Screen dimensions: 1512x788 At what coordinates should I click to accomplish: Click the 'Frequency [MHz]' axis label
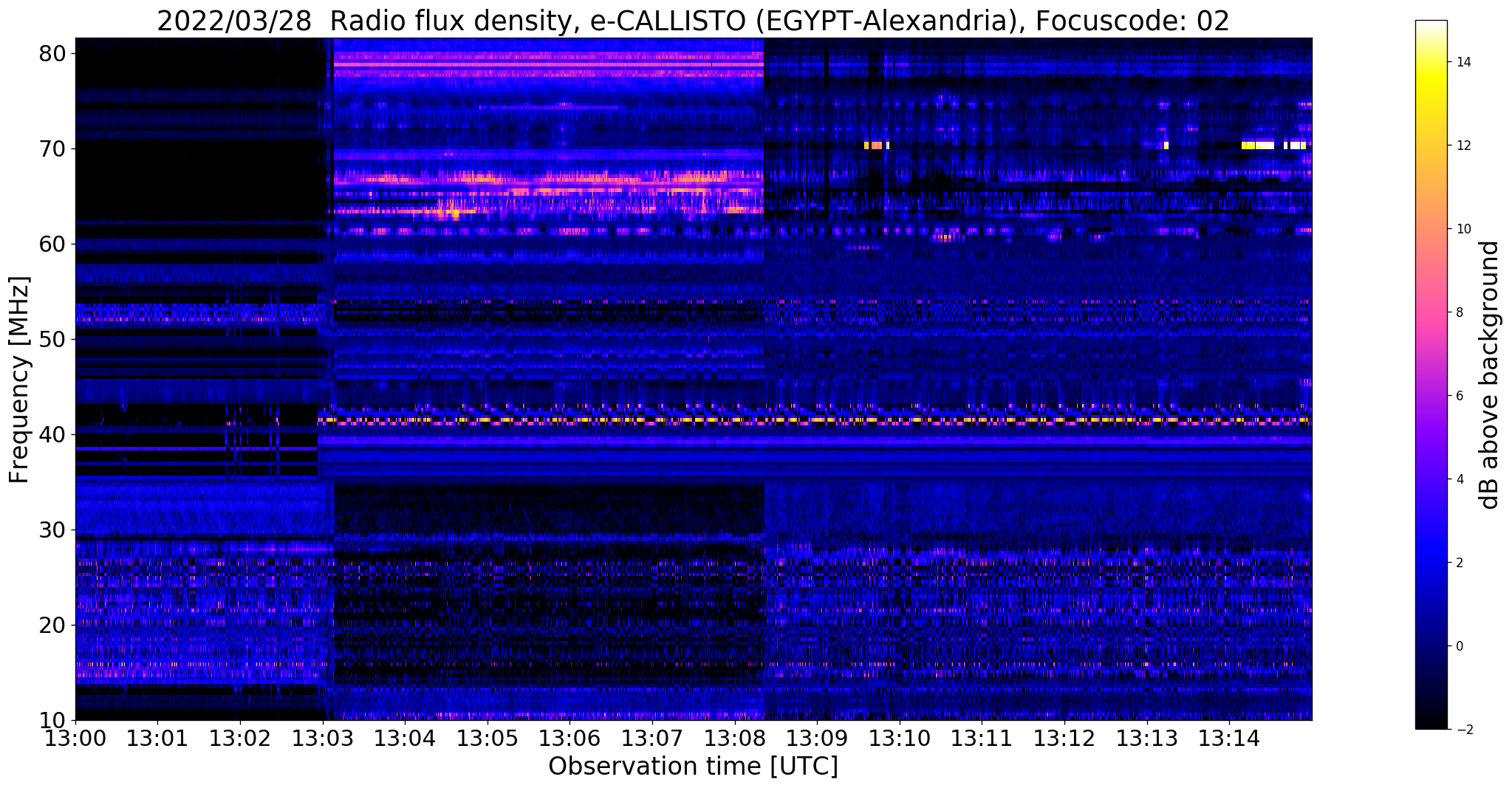point(20,380)
